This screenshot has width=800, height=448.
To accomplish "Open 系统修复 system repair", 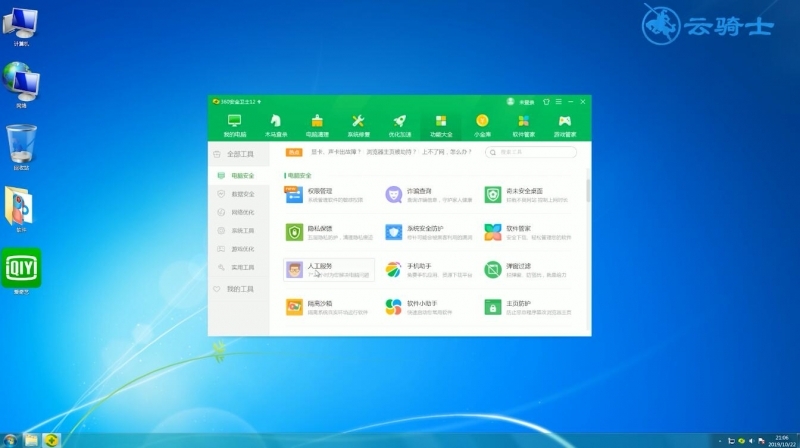I will point(358,126).
